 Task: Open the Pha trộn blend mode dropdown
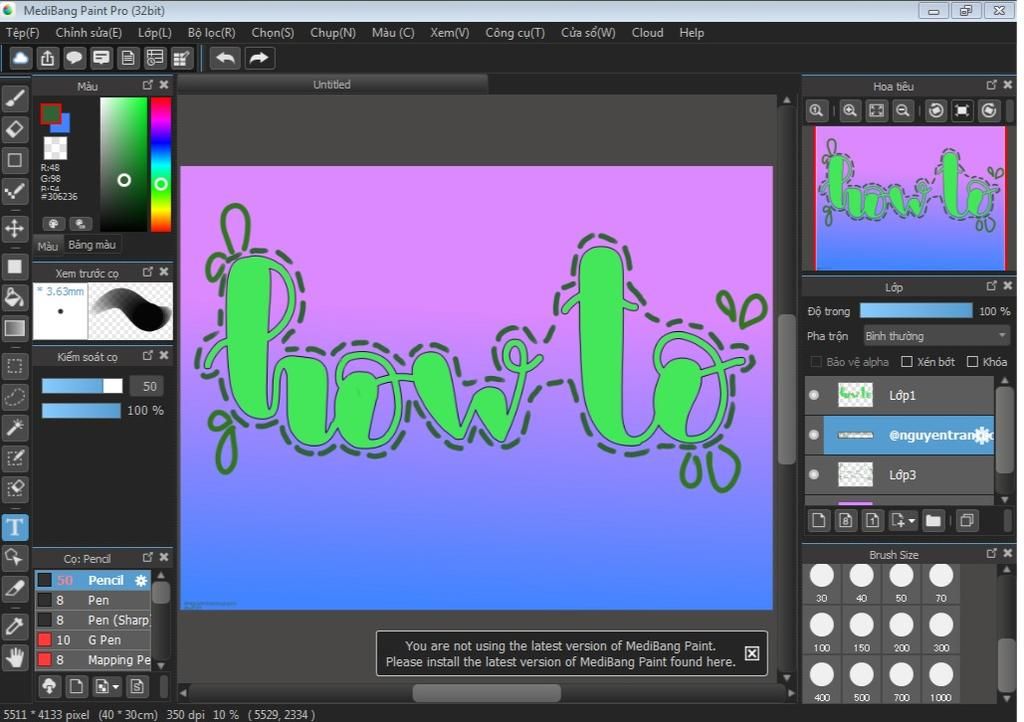click(x=936, y=336)
